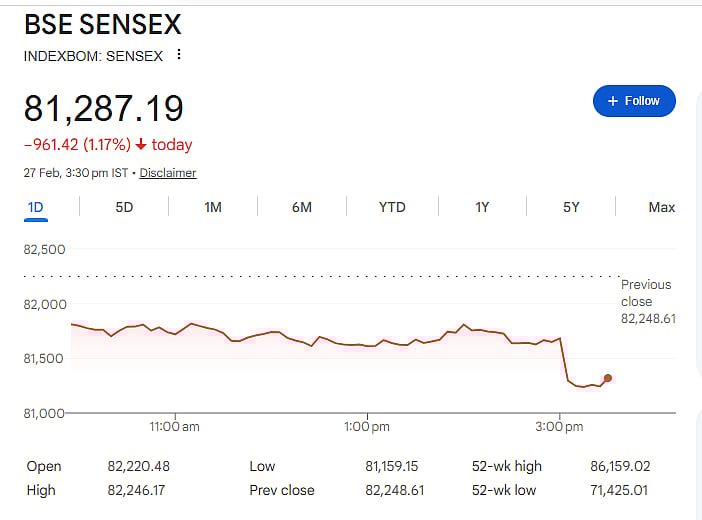Click the plus icon in Follow button
Viewport: 702px width, 520px height.
point(613,101)
